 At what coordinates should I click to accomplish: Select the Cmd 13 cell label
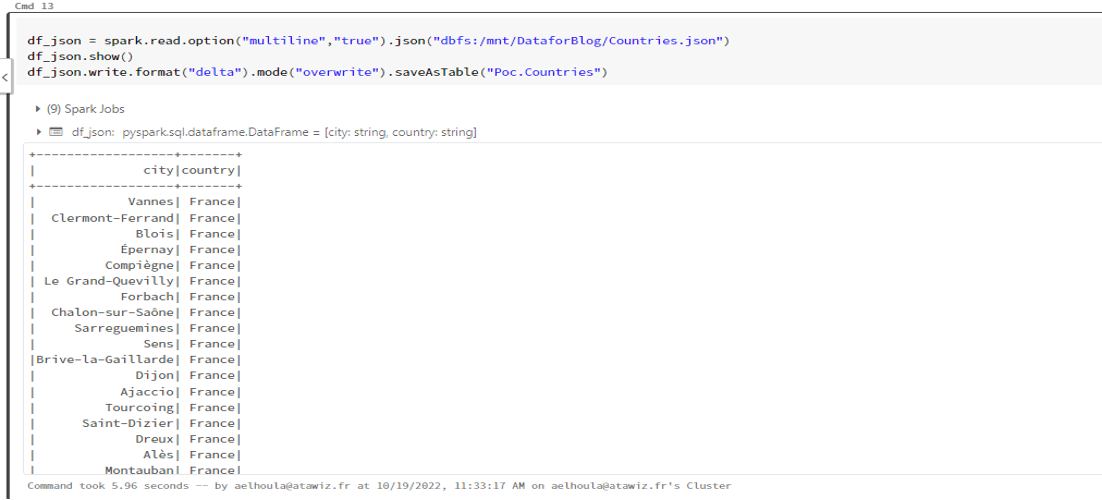click(x=34, y=6)
